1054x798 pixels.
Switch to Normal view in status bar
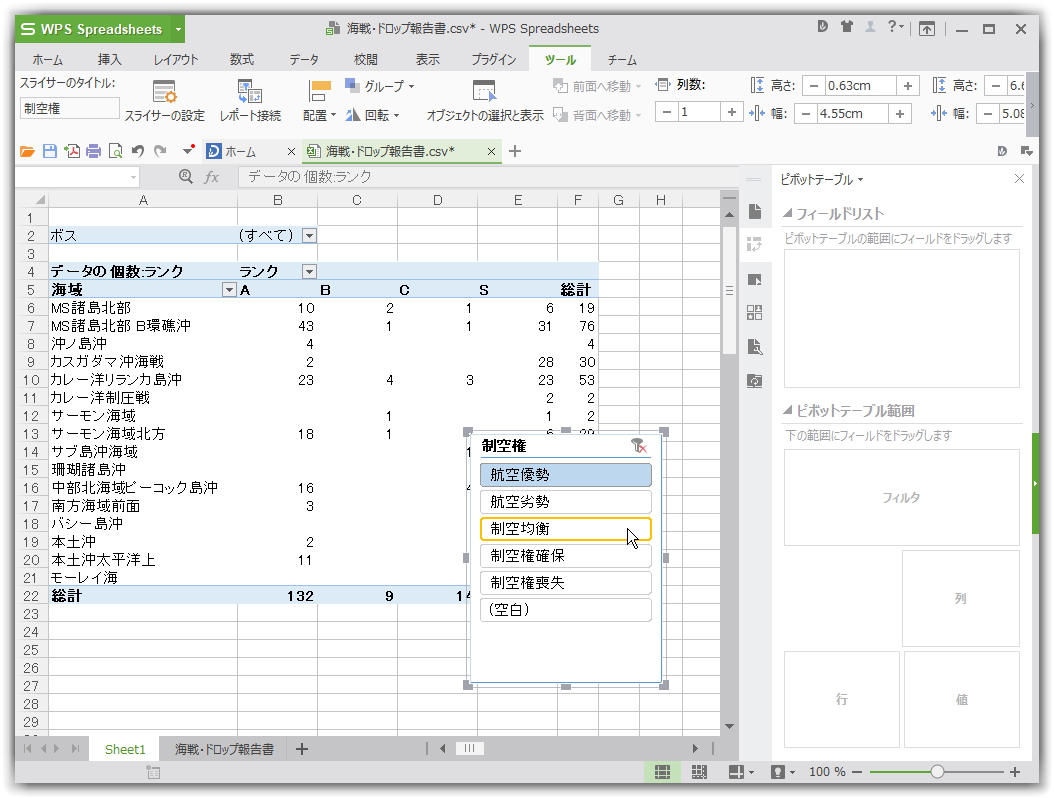pyautogui.click(x=662, y=772)
